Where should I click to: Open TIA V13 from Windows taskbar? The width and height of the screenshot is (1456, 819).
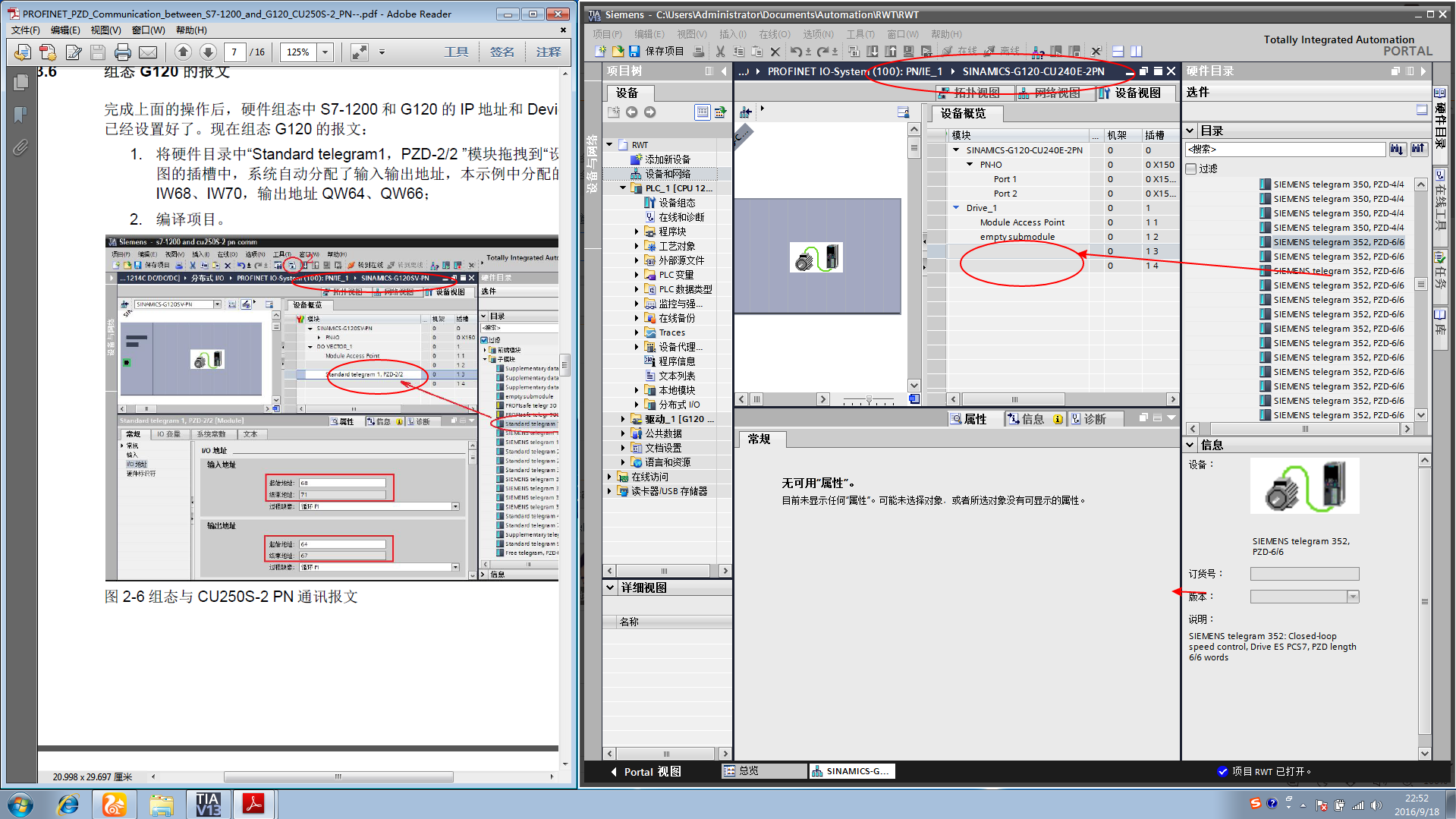click(207, 804)
